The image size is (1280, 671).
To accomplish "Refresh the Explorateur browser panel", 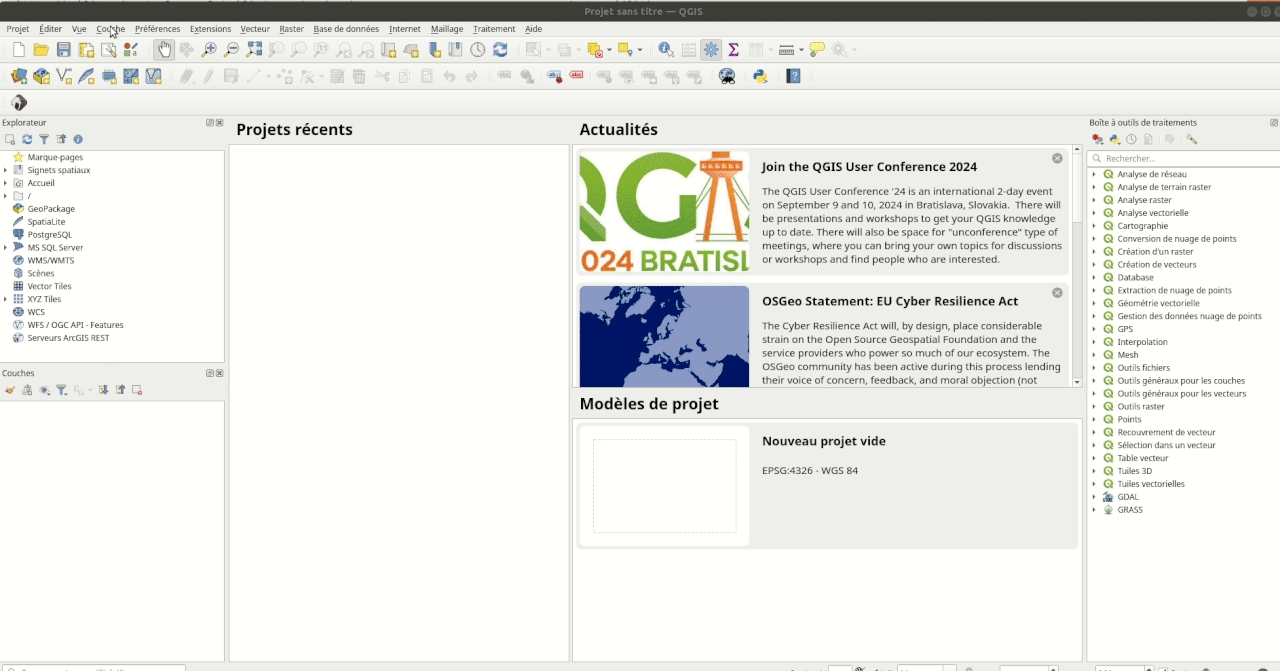I will point(27,139).
